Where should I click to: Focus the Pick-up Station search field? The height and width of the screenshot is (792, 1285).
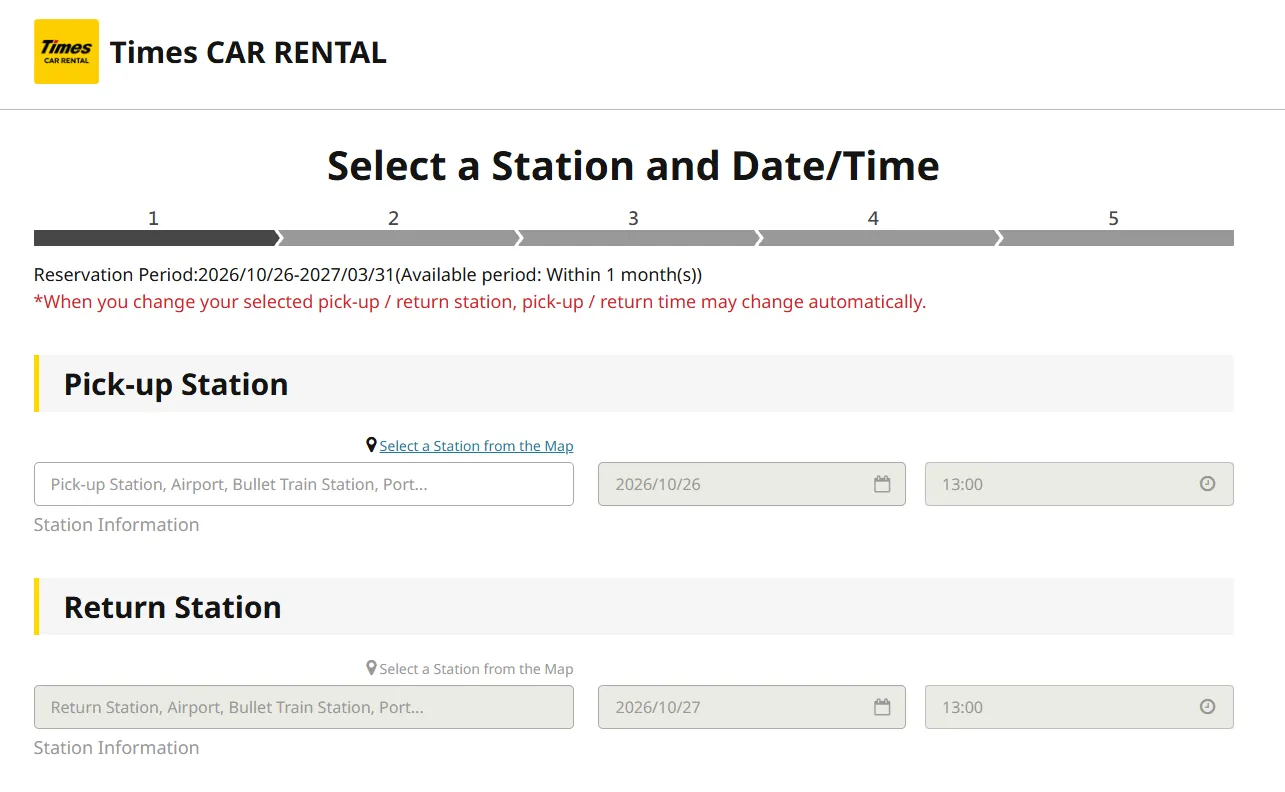[x=304, y=484]
